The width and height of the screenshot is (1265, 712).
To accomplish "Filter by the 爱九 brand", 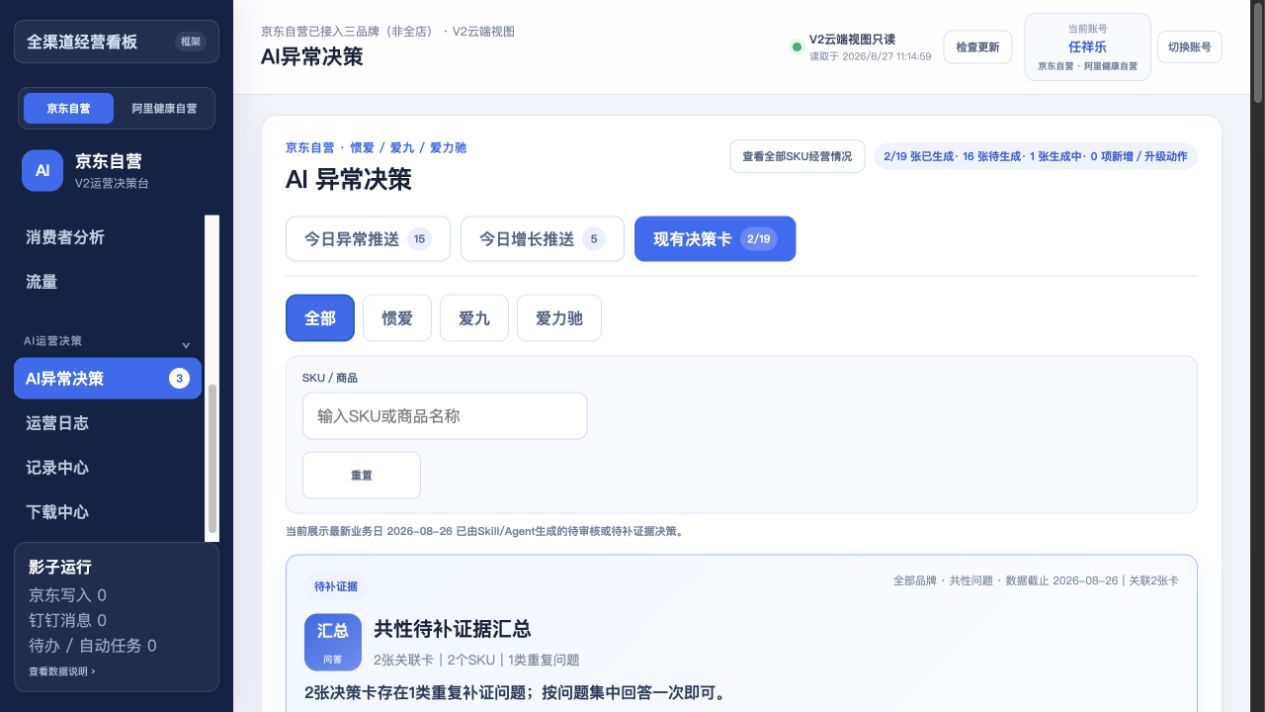I will [474, 318].
